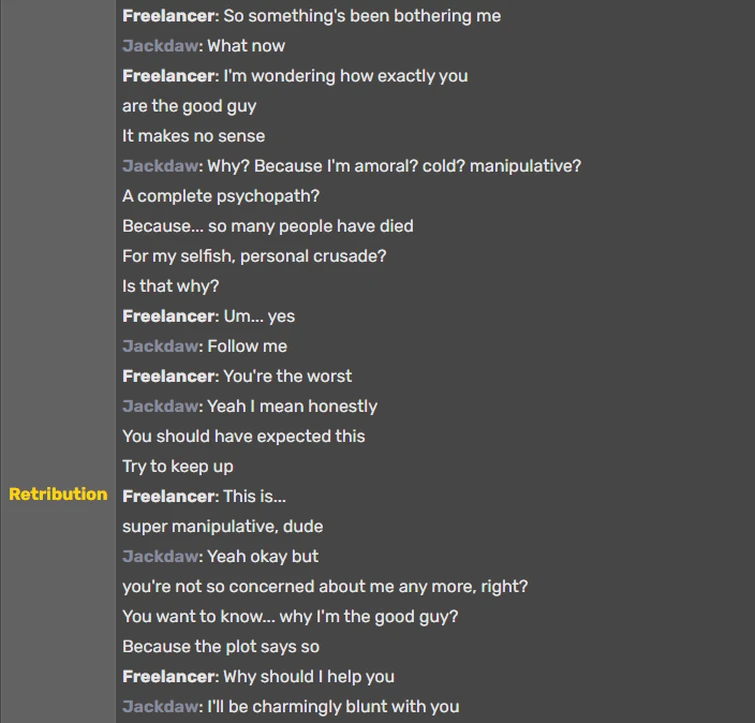Click Jackdaw name beside 'What now'
This screenshot has height=723, width=755.
(160, 46)
